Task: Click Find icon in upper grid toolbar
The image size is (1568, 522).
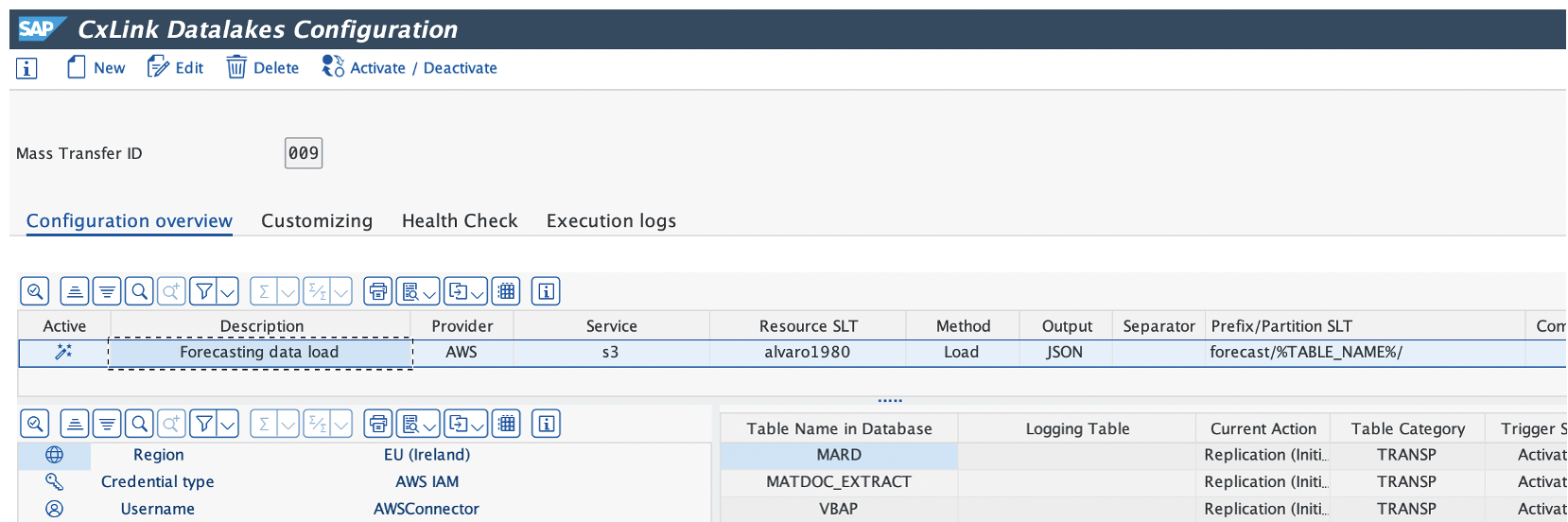Action: click(139, 291)
